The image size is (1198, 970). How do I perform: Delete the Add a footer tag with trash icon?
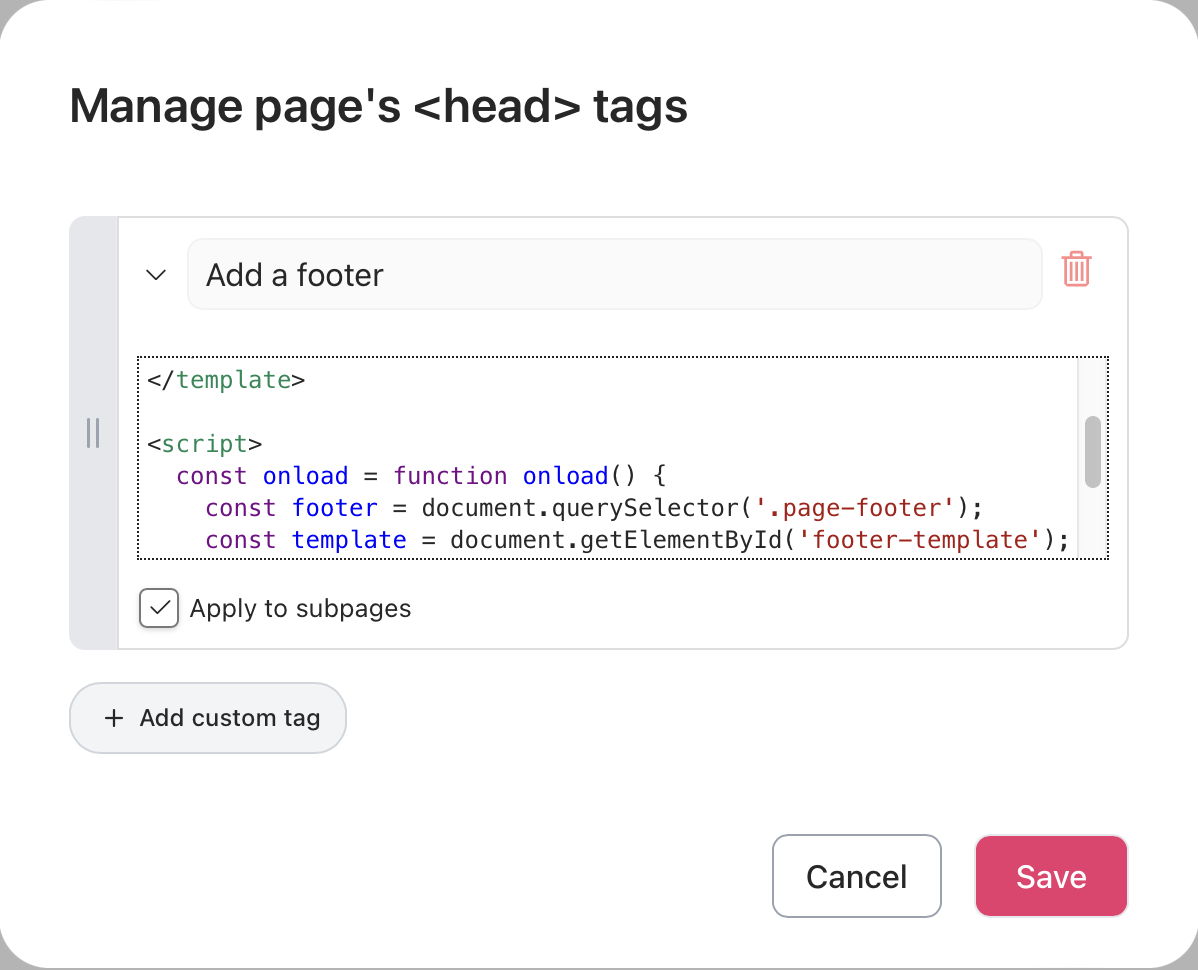point(1076,270)
